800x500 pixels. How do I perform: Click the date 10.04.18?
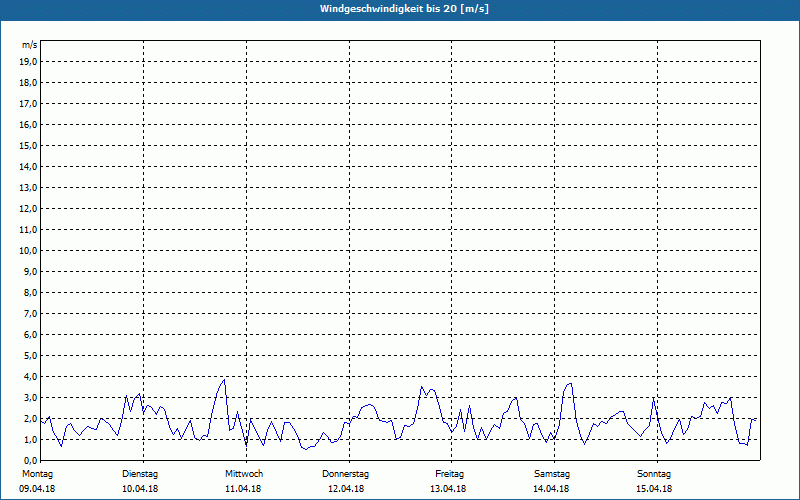140,489
